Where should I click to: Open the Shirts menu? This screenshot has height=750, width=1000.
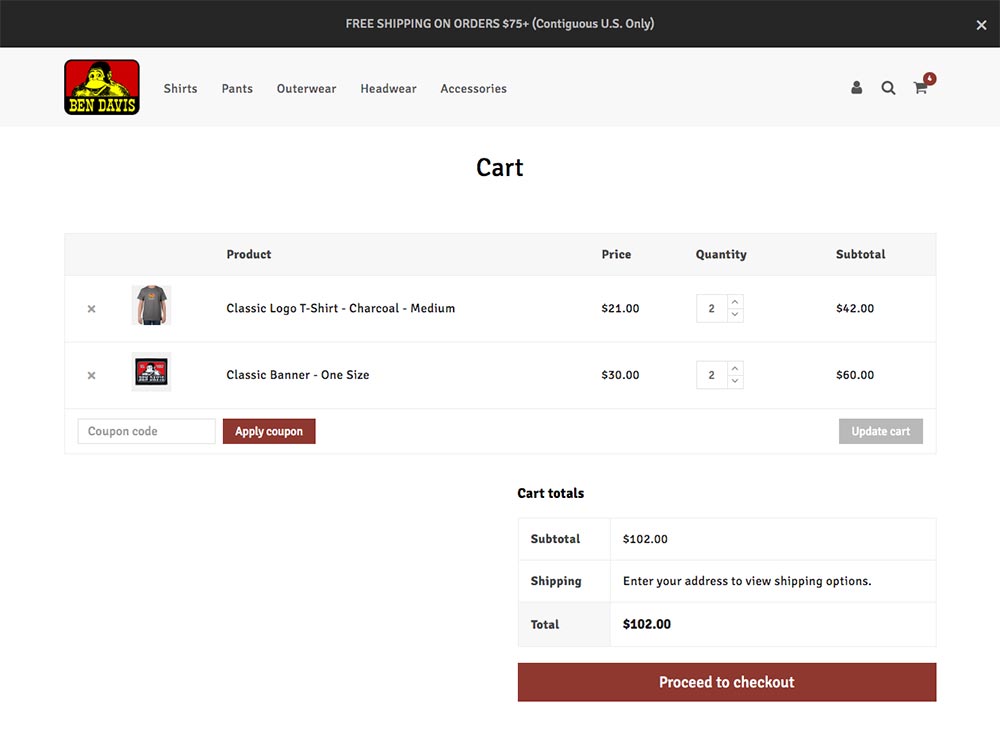[x=180, y=89]
